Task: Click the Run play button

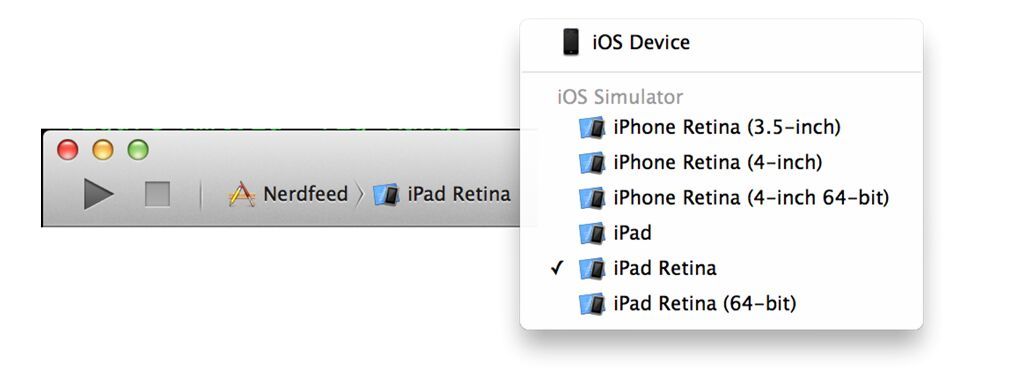Action: 99,194
